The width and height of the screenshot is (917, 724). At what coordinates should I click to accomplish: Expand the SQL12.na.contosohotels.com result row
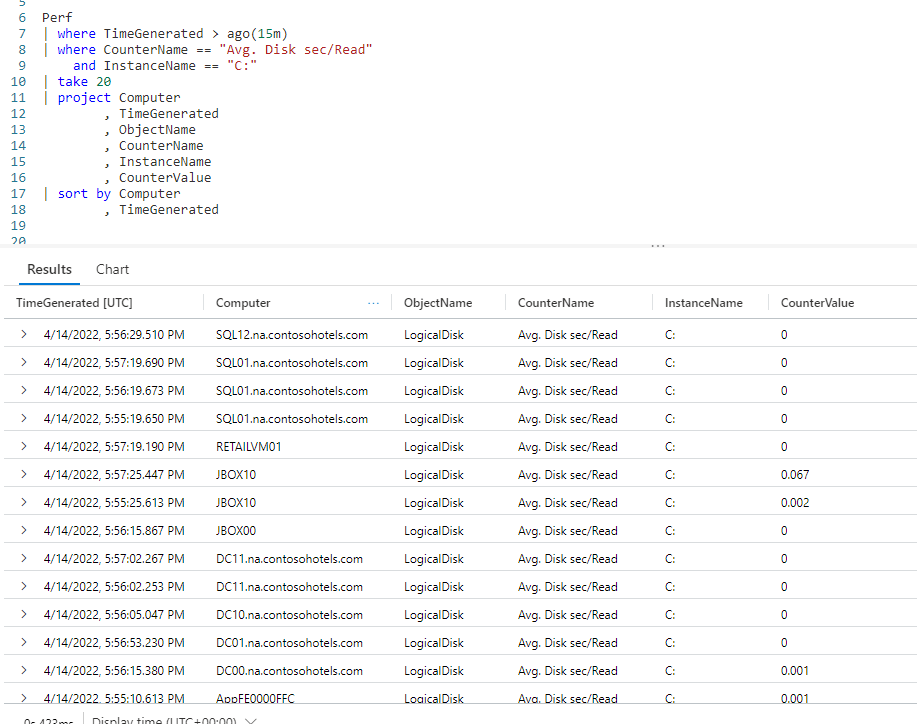coord(24,335)
